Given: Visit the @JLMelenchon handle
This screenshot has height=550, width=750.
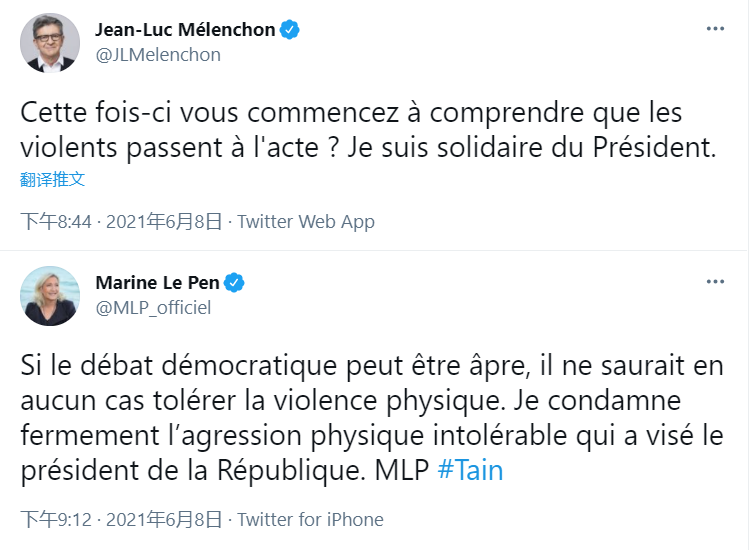Looking at the screenshot, I should tap(157, 55).
